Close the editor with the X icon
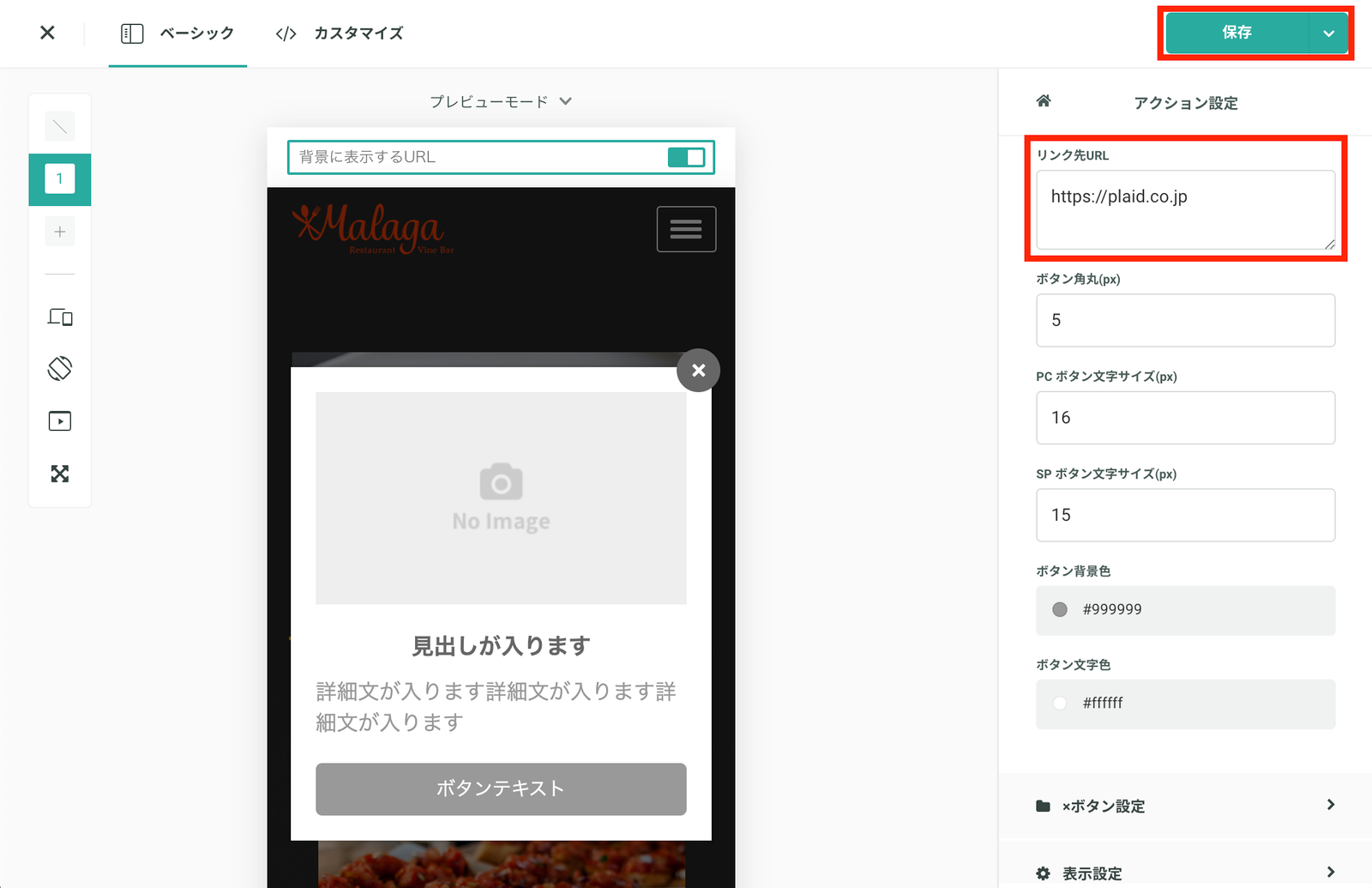Image resolution: width=1372 pixels, height=888 pixels. pos(47,33)
